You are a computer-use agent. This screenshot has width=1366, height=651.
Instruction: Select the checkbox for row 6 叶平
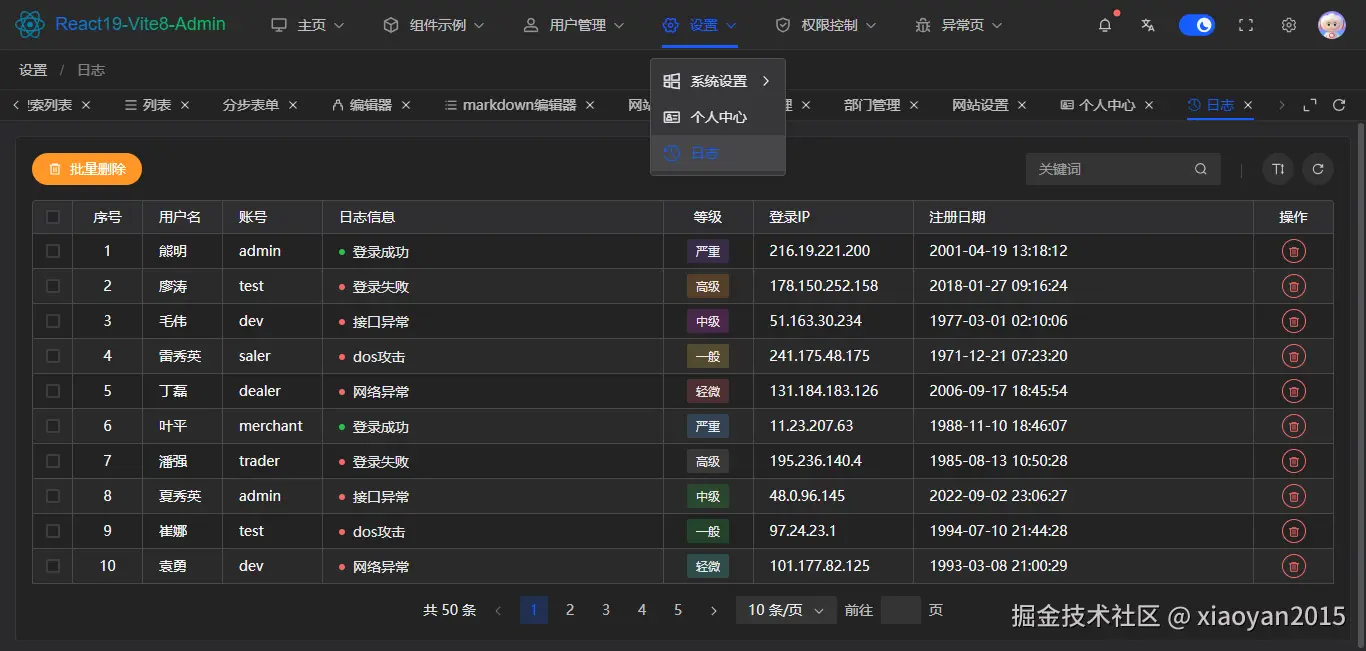point(53,426)
